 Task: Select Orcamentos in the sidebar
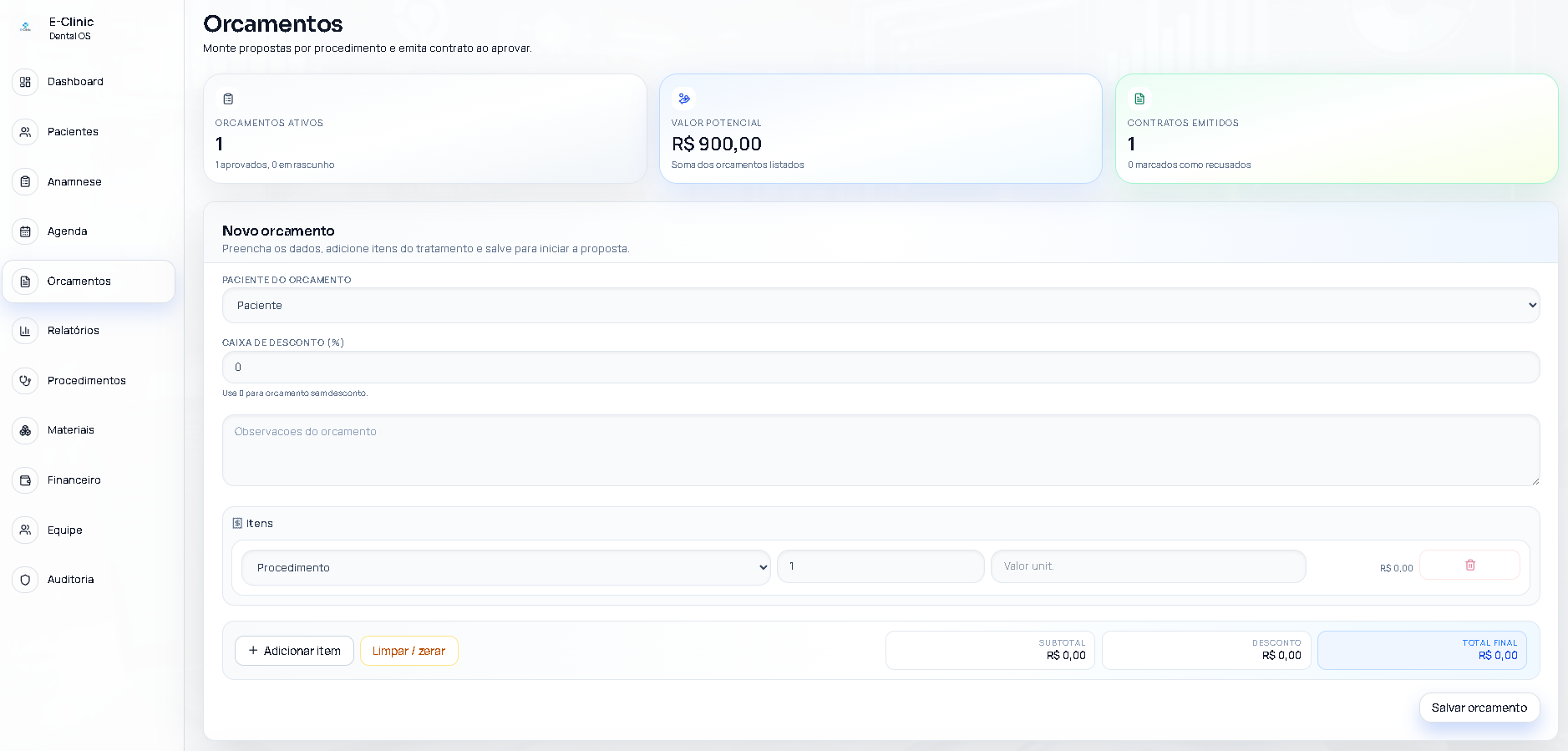pyautogui.click(x=89, y=282)
